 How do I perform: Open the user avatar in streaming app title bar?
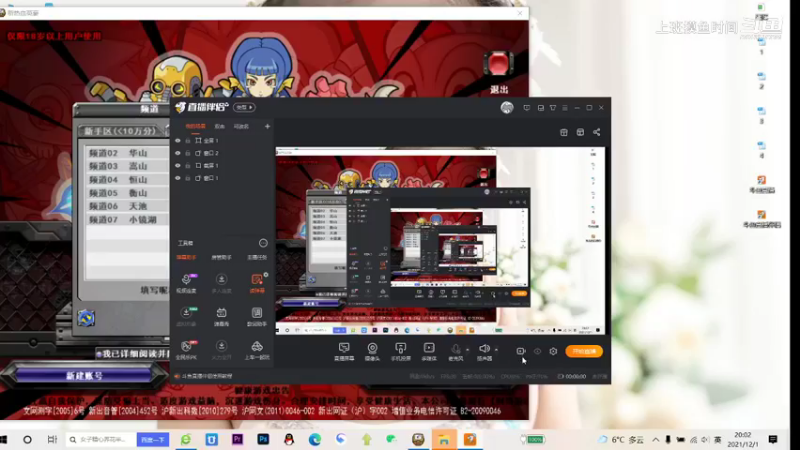(x=507, y=107)
